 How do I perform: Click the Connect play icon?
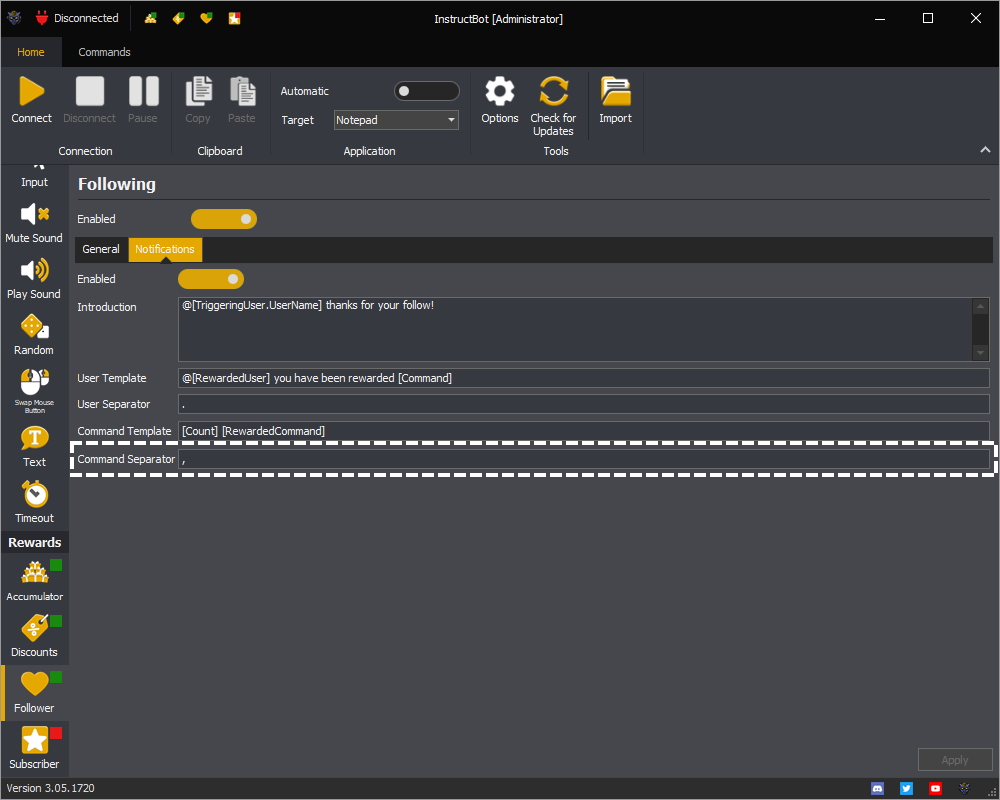pos(31,91)
